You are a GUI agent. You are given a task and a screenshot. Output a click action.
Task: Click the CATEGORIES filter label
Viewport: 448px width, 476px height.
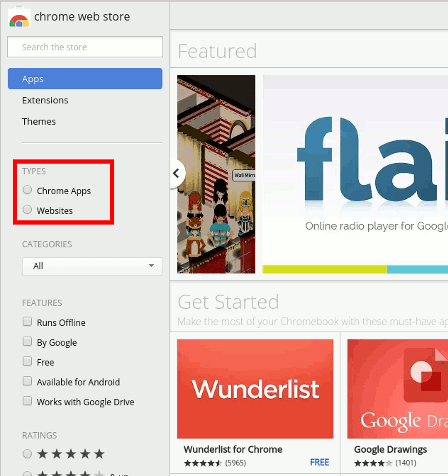(x=47, y=244)
